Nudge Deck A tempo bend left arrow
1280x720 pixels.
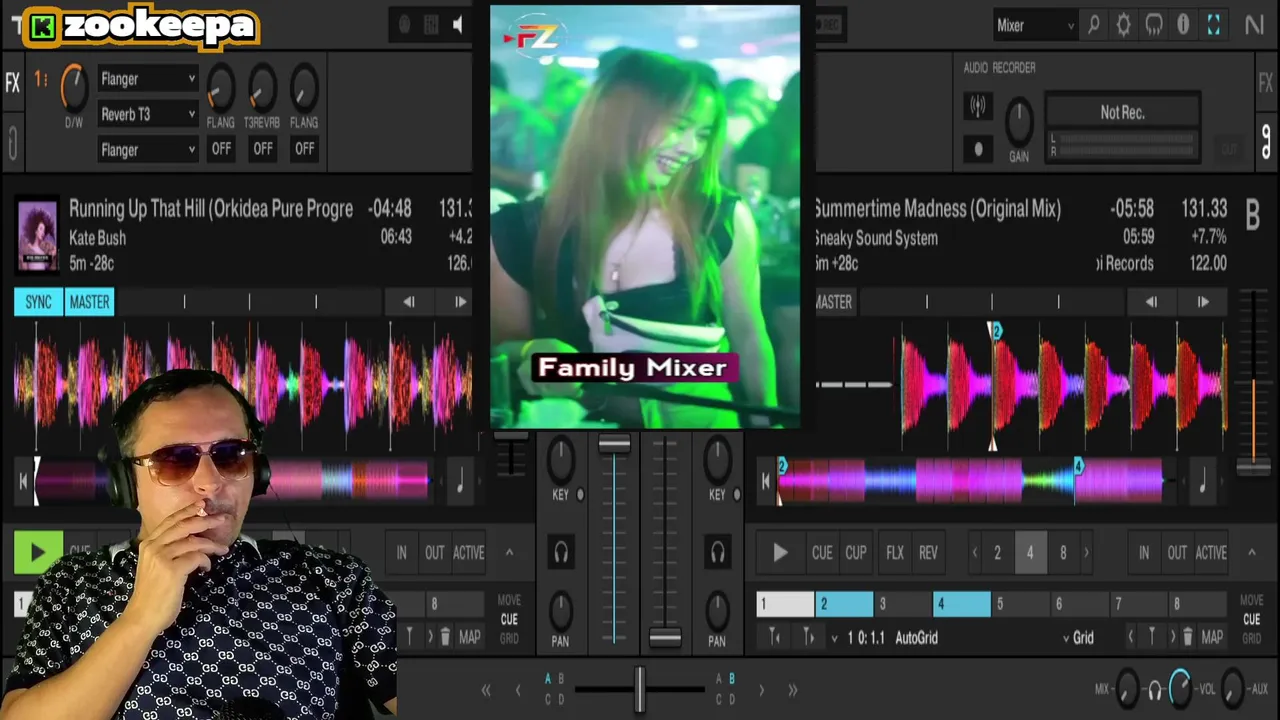click(x=409, y=302)
